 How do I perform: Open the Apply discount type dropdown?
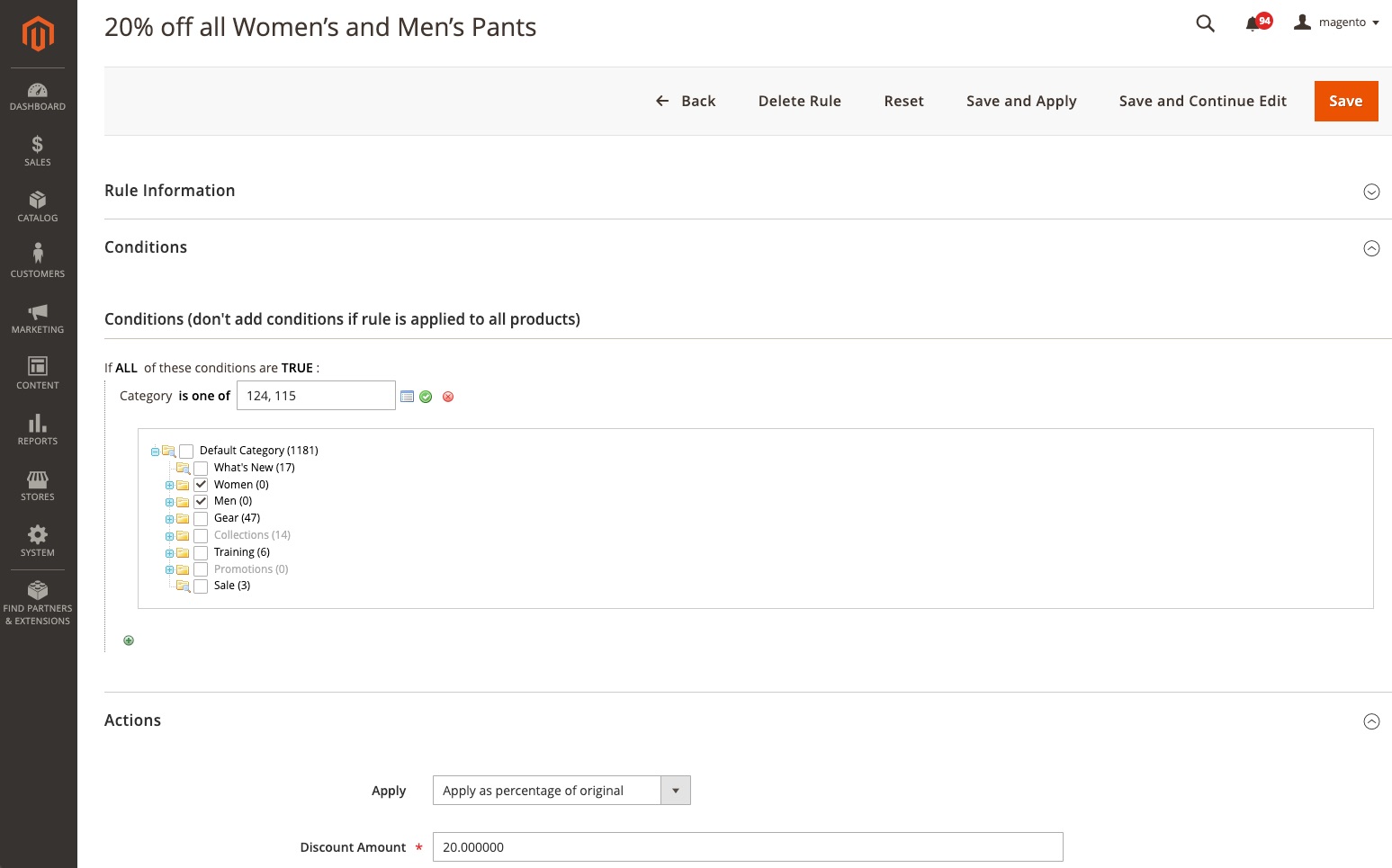561,791
